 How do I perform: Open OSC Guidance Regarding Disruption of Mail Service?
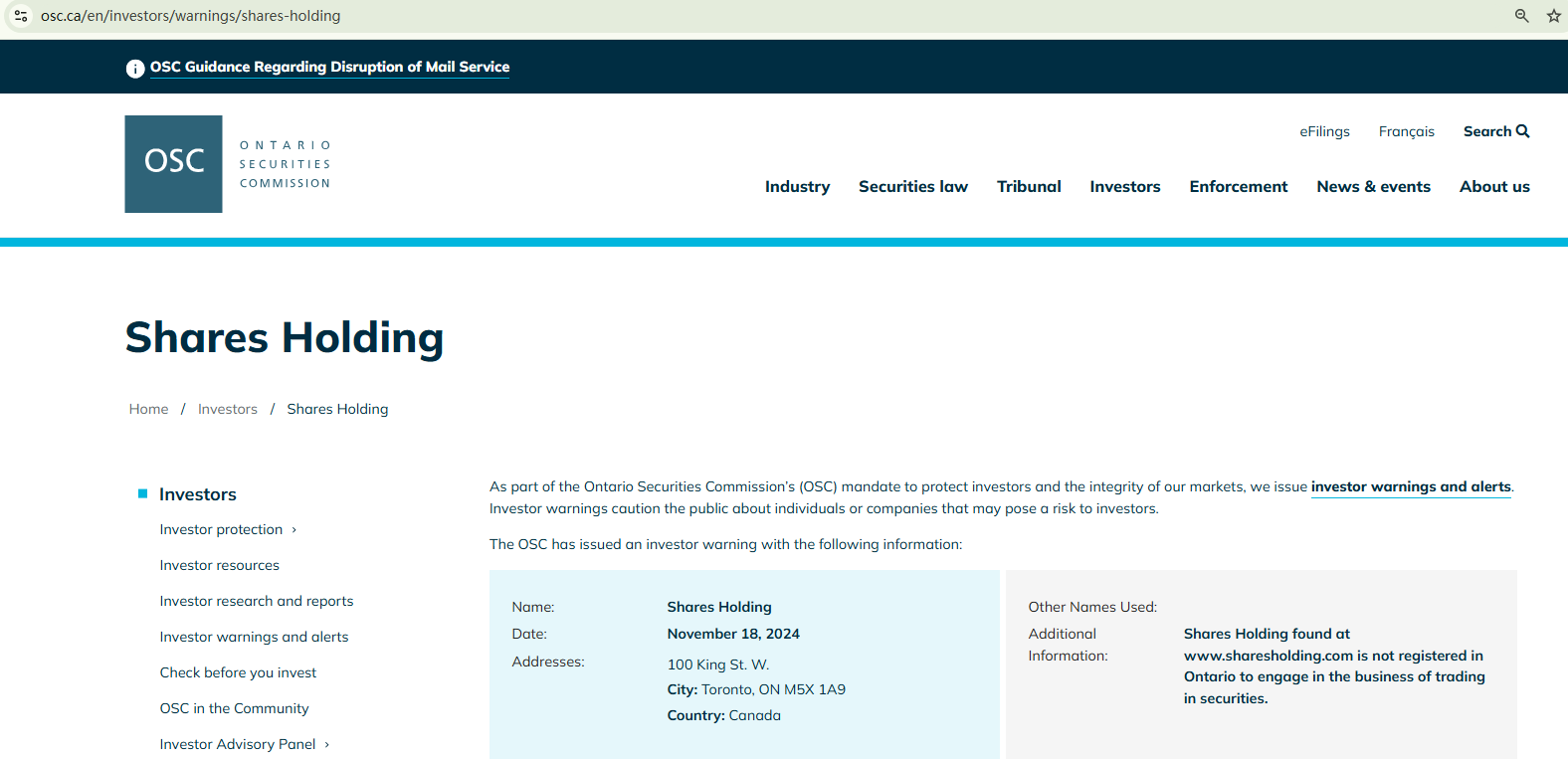(x=329, y=67)
